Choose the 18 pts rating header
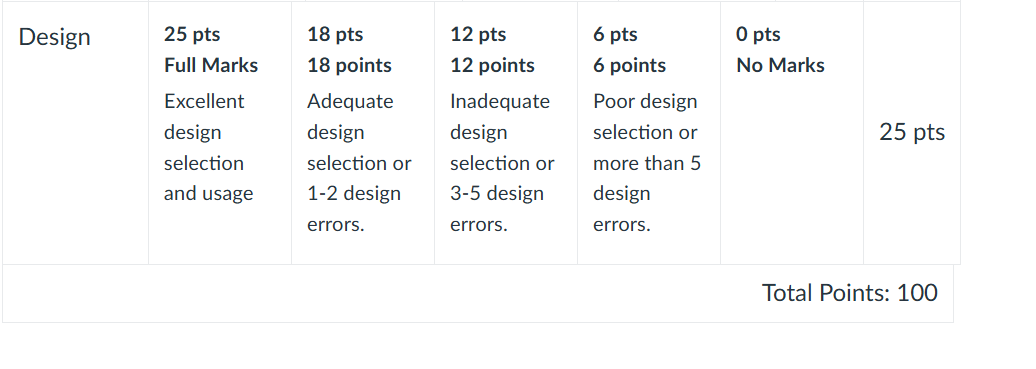 click(x=335, y=34)
